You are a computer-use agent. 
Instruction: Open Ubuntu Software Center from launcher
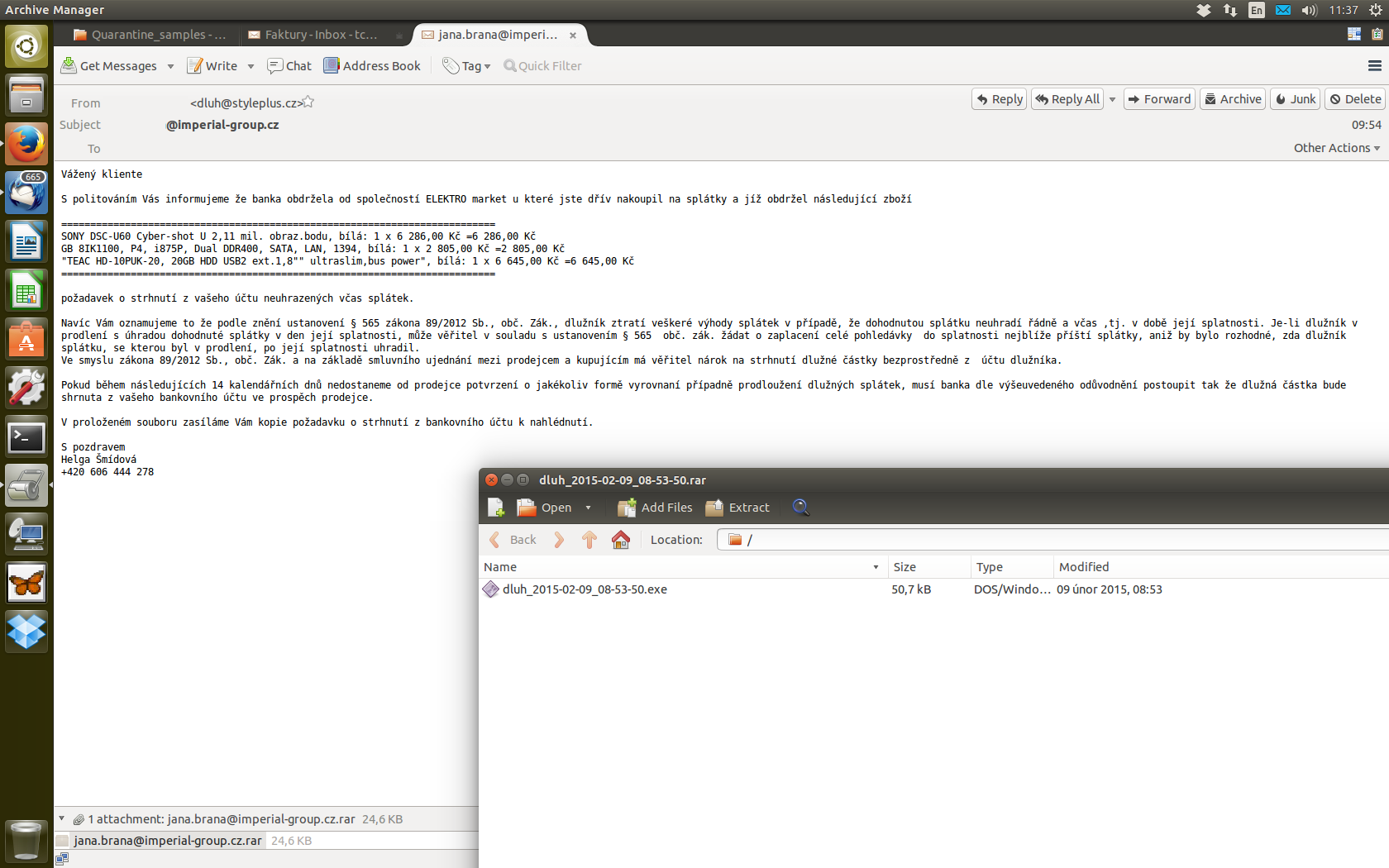pyautogui.click(x=26, y=339)
